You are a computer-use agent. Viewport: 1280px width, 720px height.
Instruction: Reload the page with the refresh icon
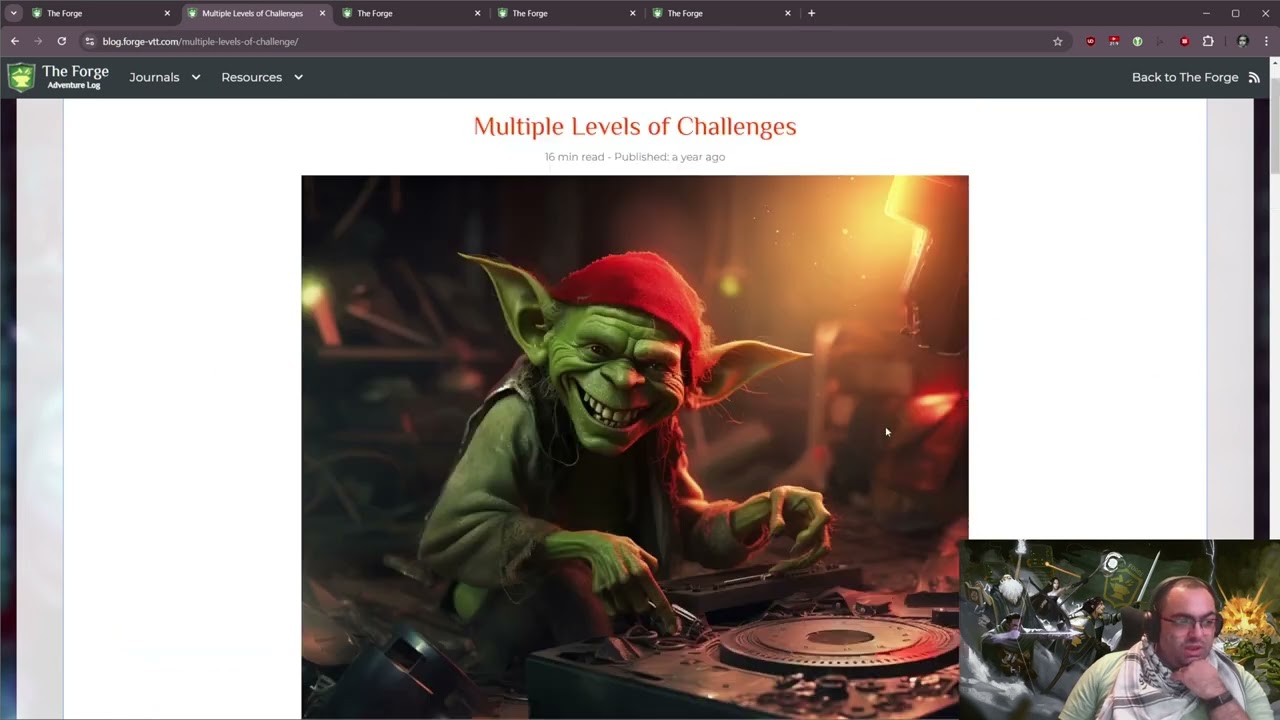[x=62, y=41]
